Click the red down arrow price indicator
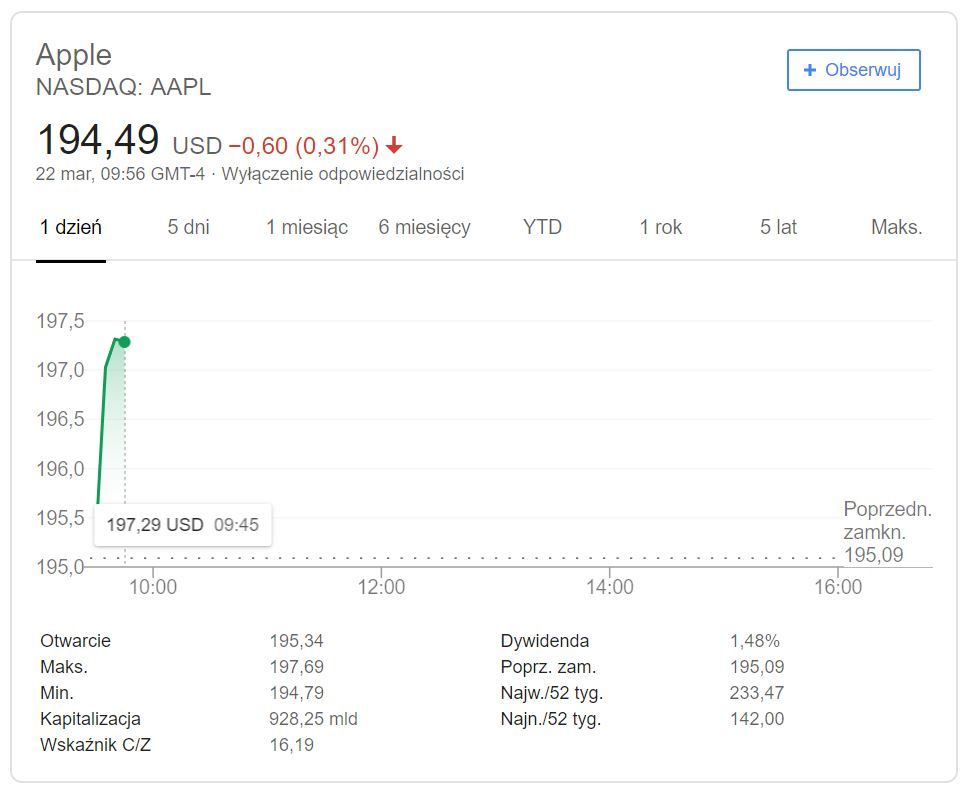The width and height of the screenshot is (966, 792). [x=394, y=146]
